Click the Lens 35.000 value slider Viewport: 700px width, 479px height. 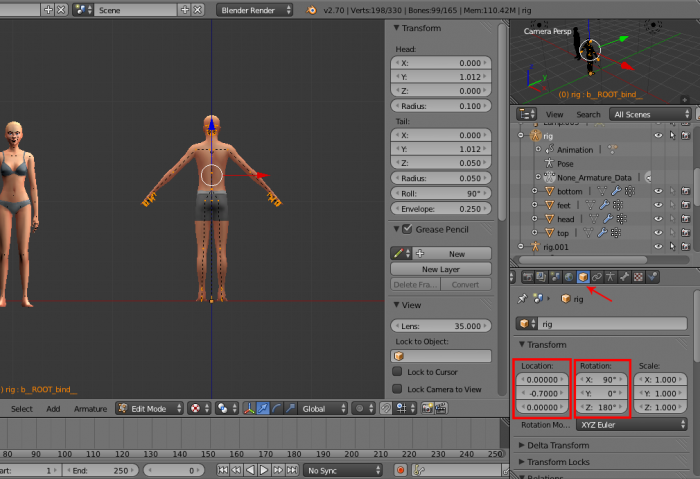coord(441,326)
